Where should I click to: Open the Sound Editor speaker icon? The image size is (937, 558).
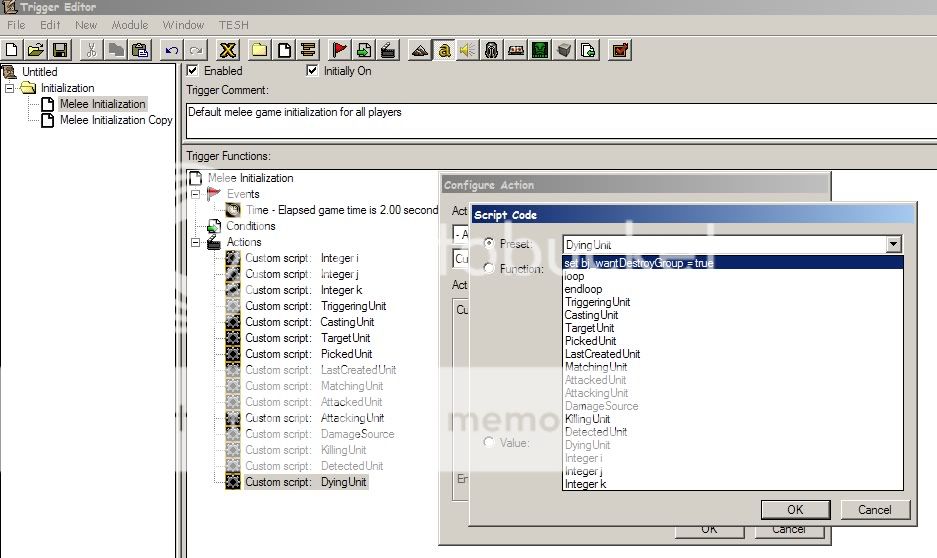[x=468, y=50]
